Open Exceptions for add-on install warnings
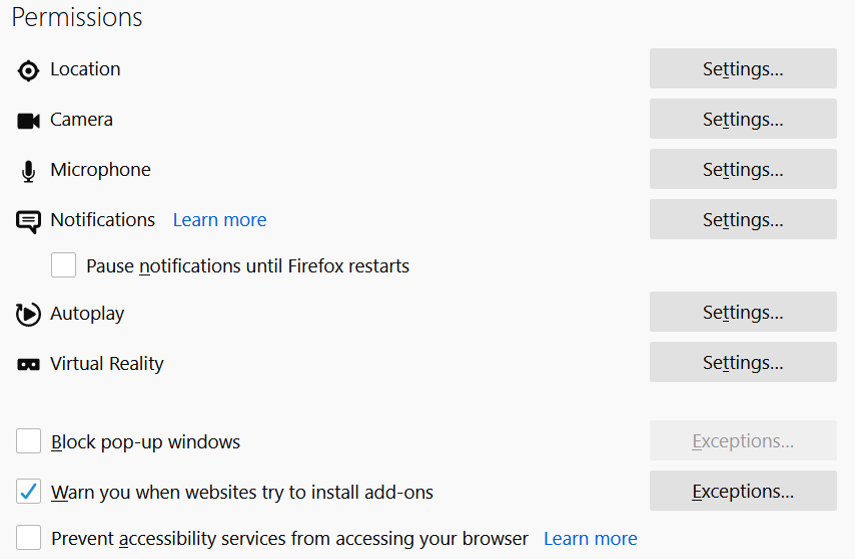Screen dimensions: 855x559 click(x=743, y=491)
